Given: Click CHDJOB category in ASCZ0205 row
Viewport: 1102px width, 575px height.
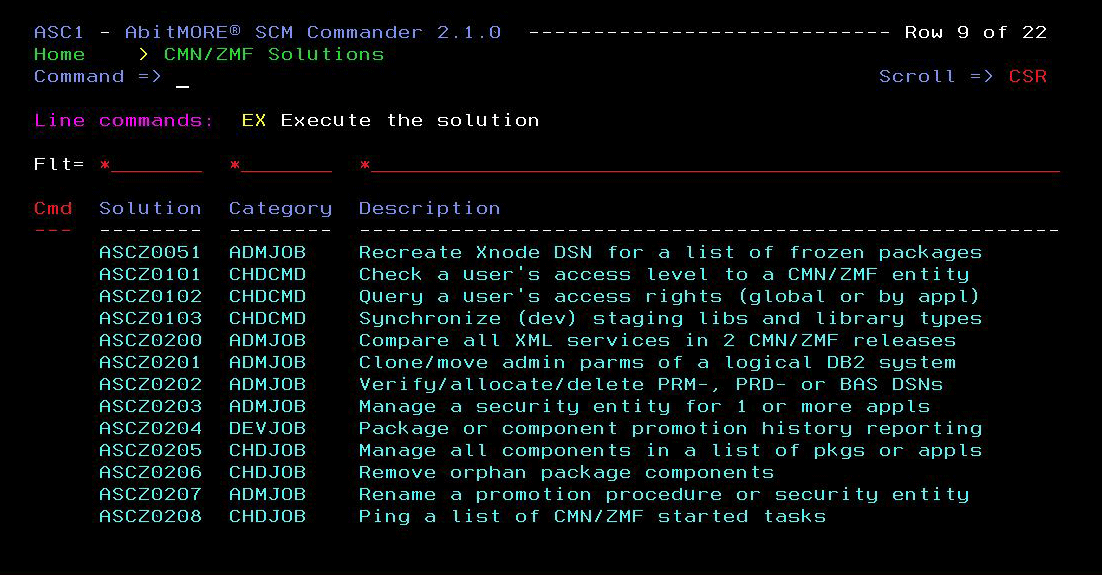Looking at the screenshot, I should [268, 451].
